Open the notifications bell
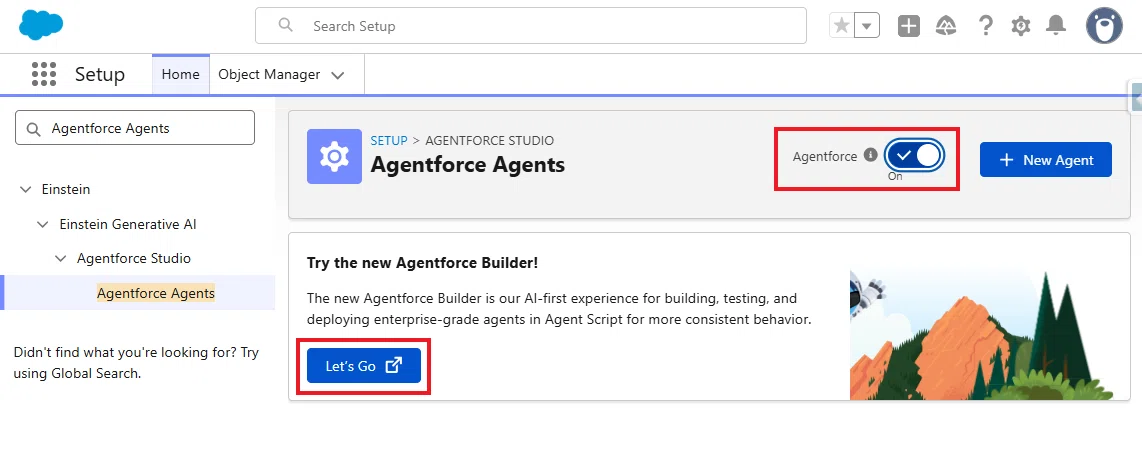This screenshot has height=468, width=1142. [1055, 26]
